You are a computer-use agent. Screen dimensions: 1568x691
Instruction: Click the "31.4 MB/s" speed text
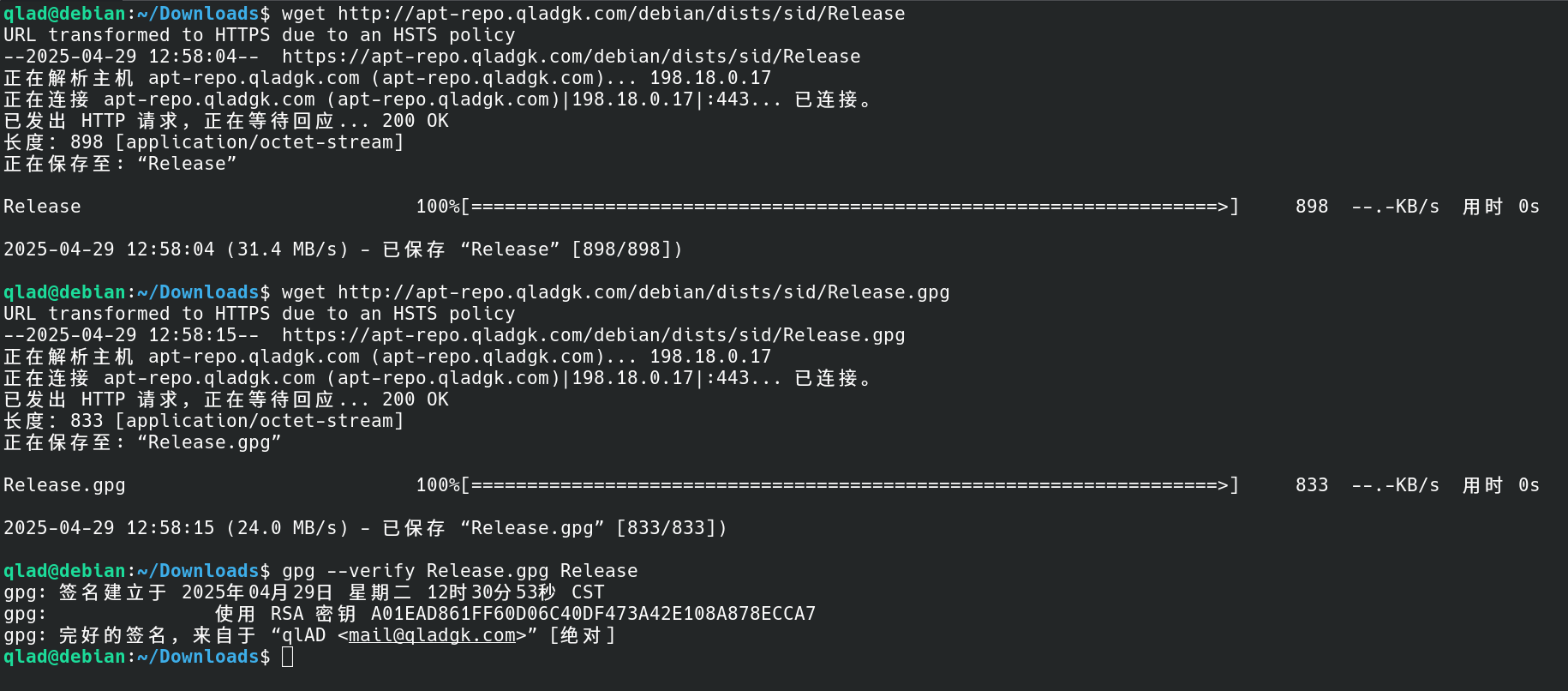point(287,249)
